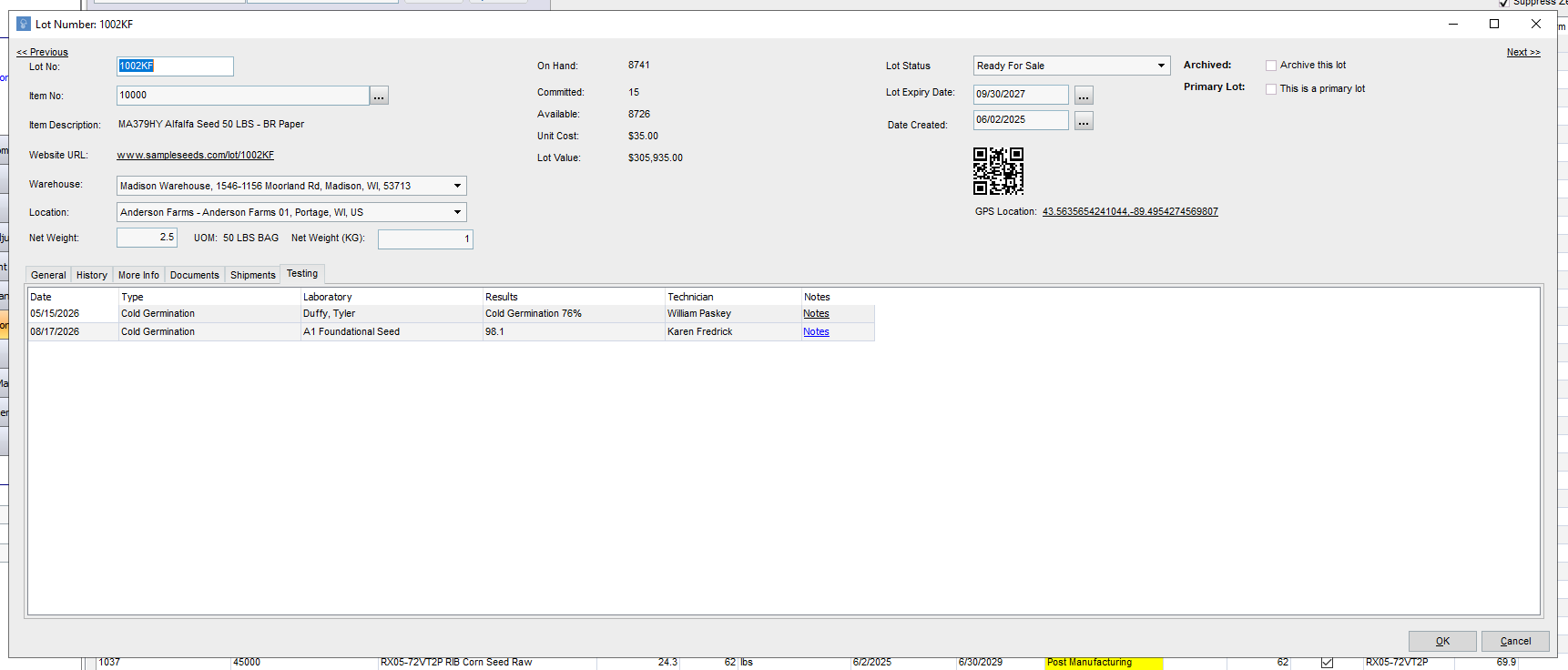Click the lot QR code image
The image size is (1568, 670).
(998, 171)
